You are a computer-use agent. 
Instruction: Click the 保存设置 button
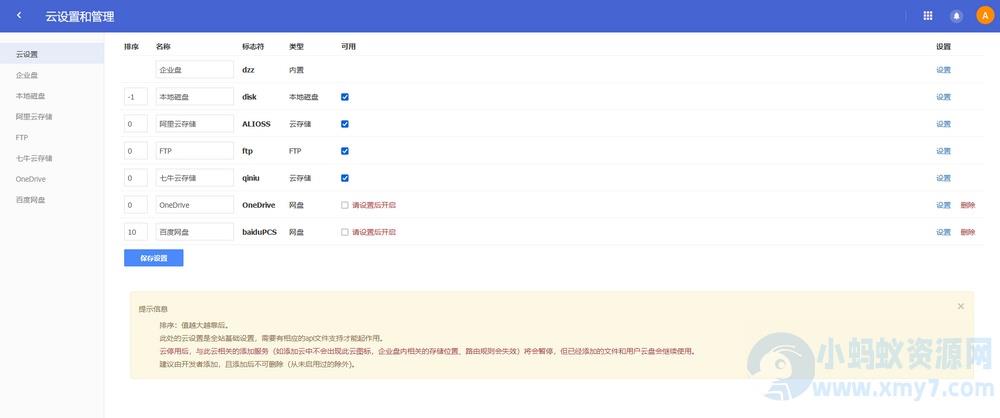[x=154, y=258]
